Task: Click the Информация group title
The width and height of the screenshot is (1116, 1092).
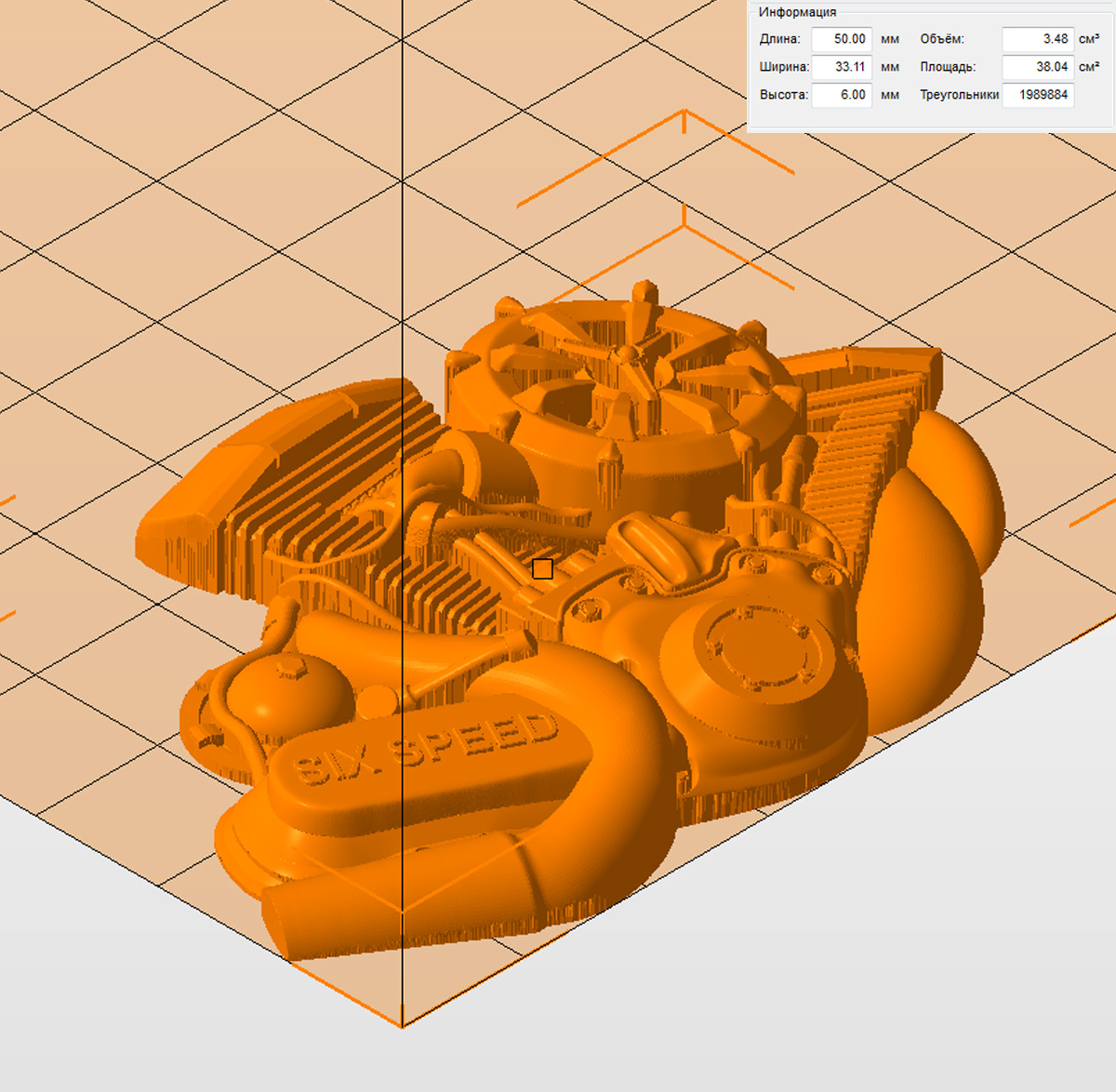Action: [797, 12]
